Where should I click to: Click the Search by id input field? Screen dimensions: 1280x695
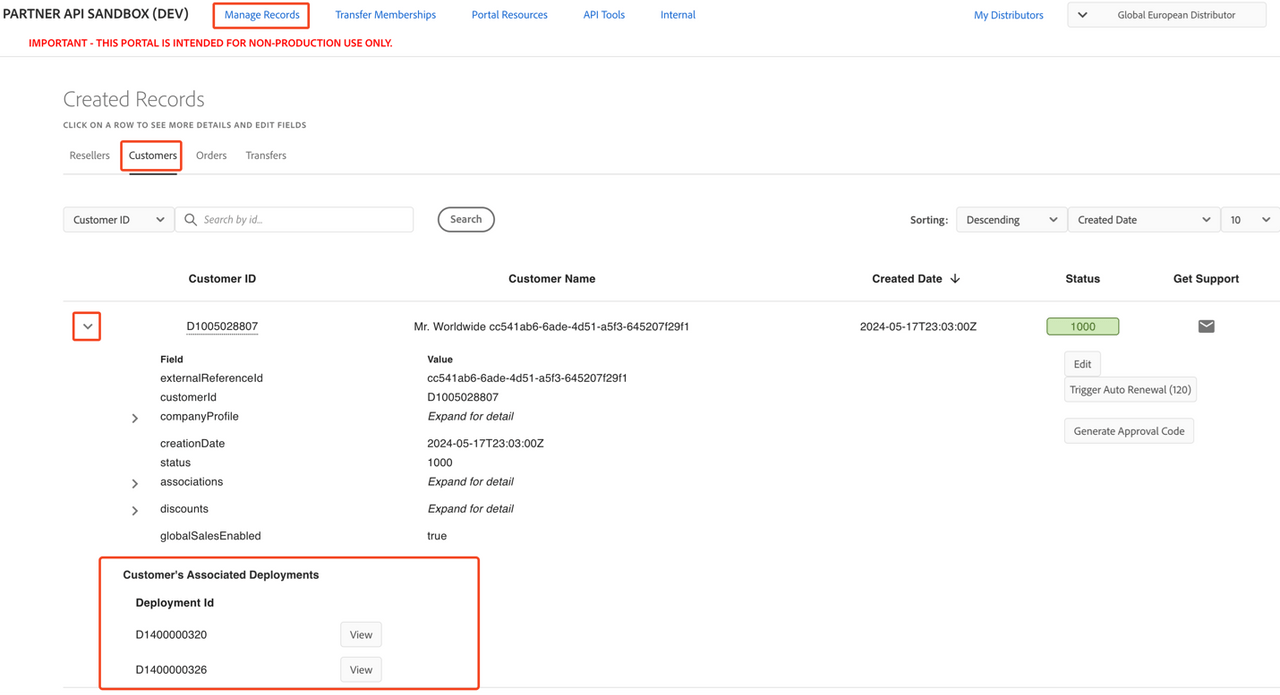pyautogui.click(x=305, y=220)
